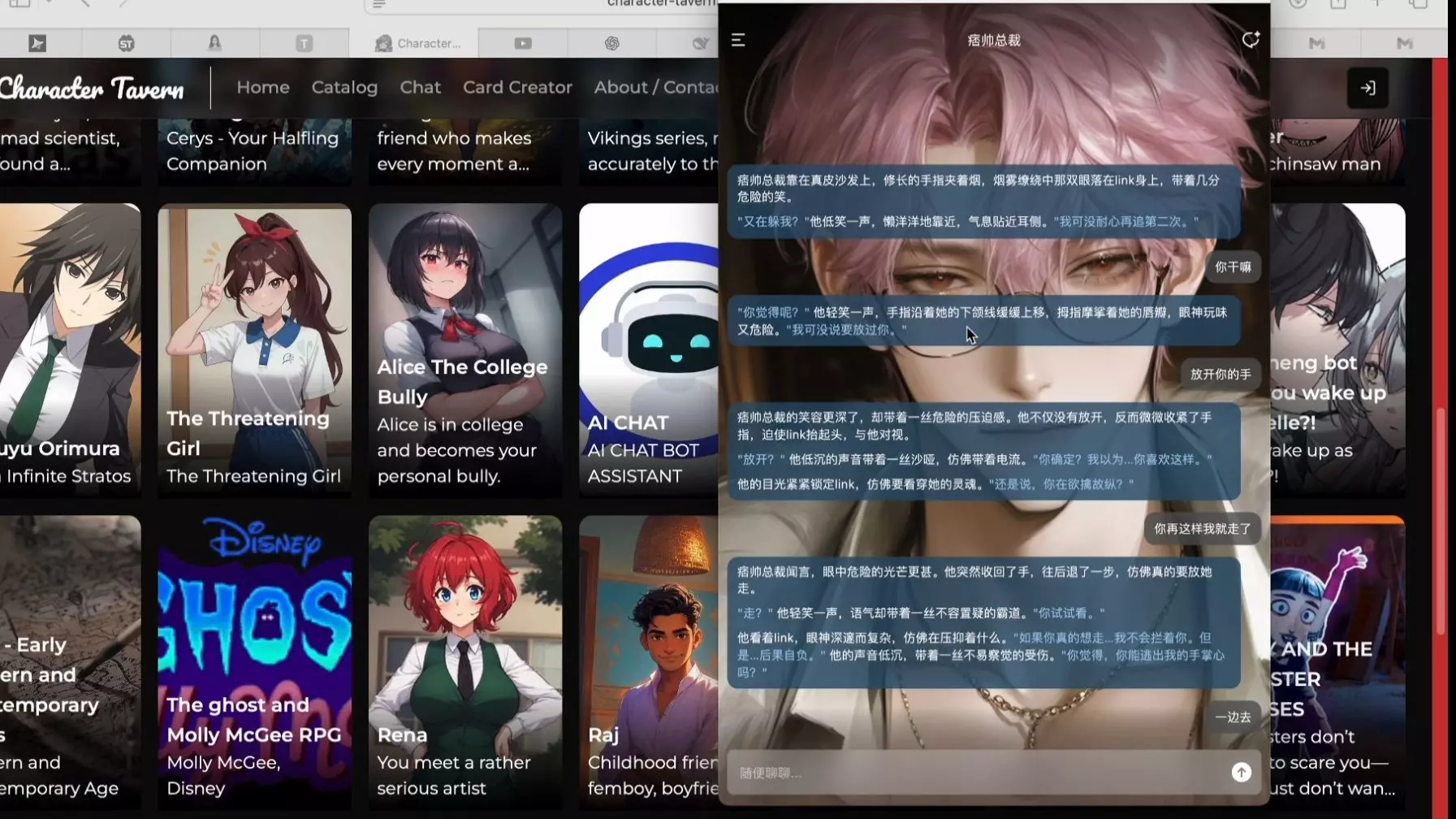
Task: Open the AI CHAT BOT ASSISTANT card
Action: click(649, 349)
